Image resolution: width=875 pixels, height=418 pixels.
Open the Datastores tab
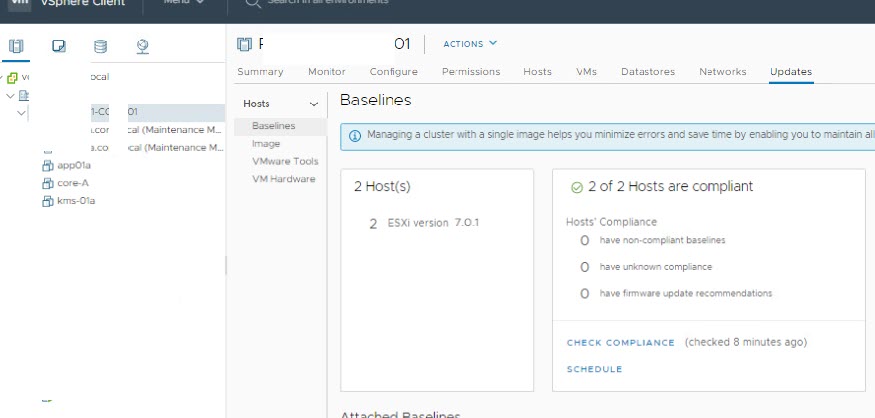[647, 72]
